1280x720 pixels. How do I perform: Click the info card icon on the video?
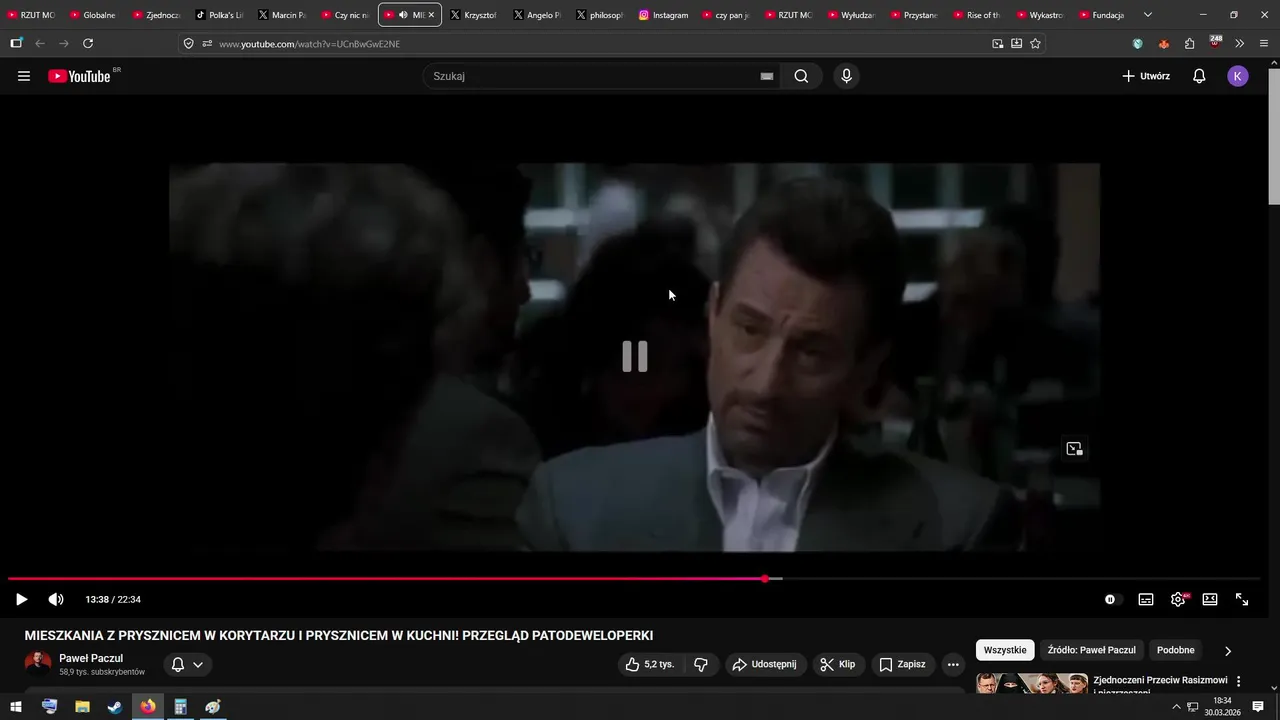[1074, 449]
